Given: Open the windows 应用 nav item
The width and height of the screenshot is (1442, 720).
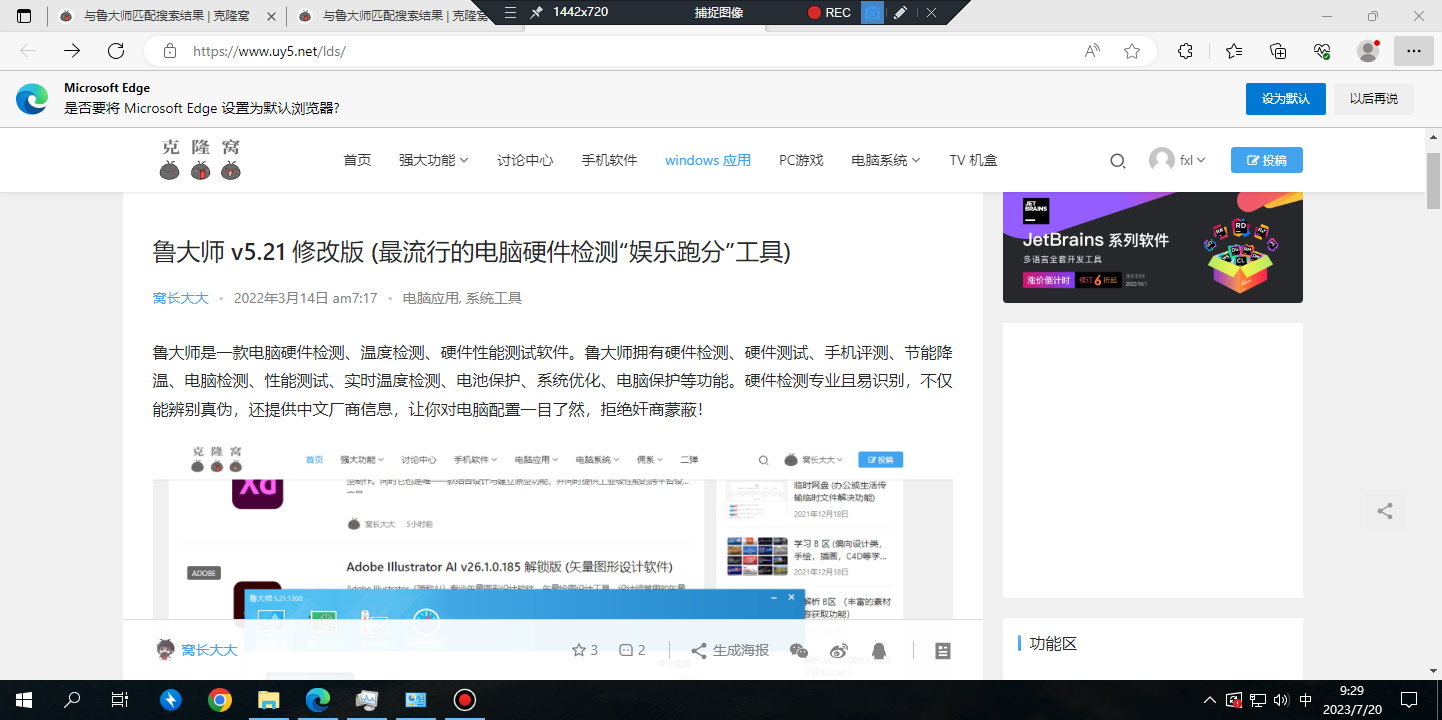Looking at the screenshot, I should [x=708, y=160].
